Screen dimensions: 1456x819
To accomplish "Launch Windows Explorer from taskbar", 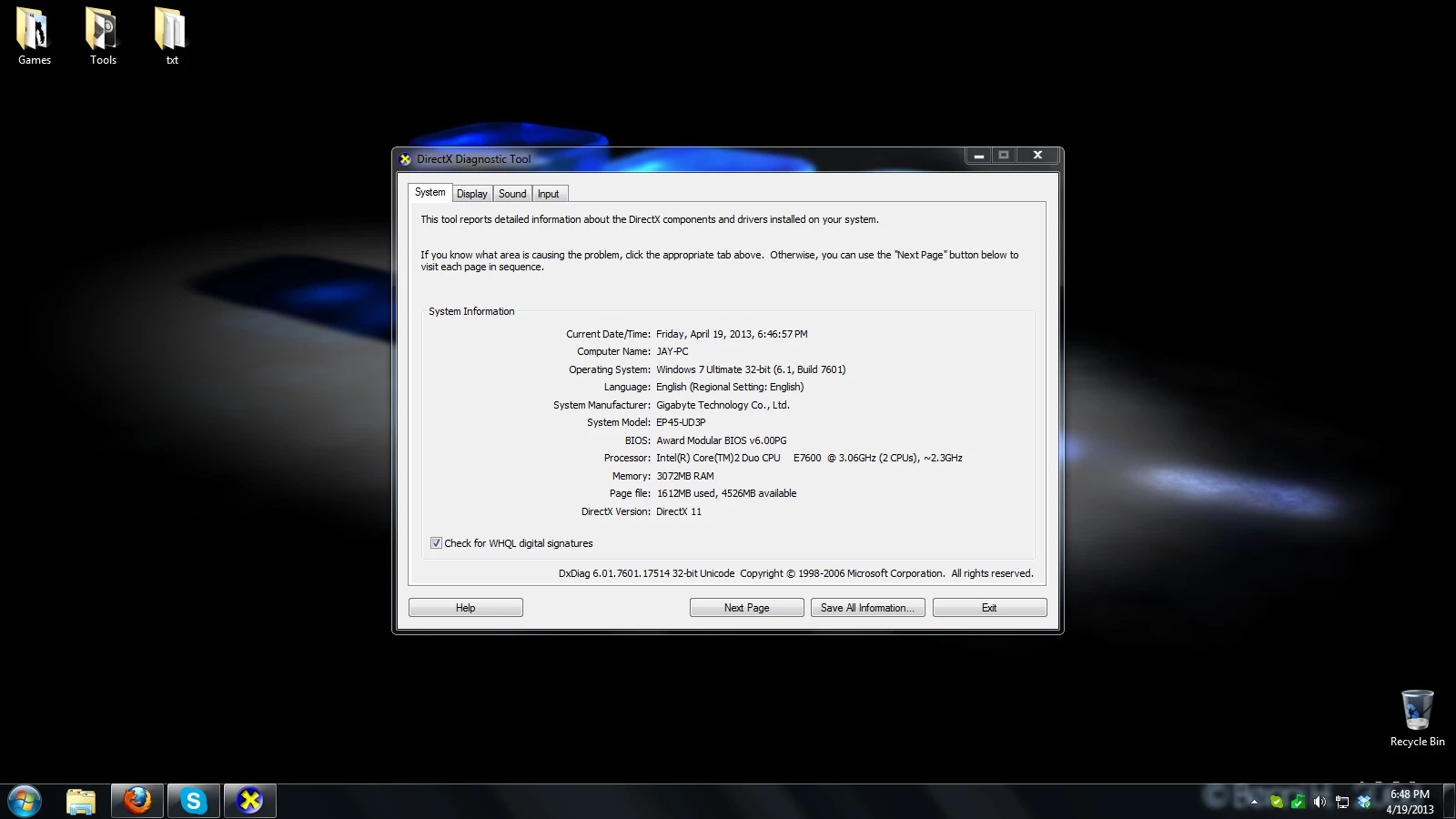I will click(x=81, y=801).
